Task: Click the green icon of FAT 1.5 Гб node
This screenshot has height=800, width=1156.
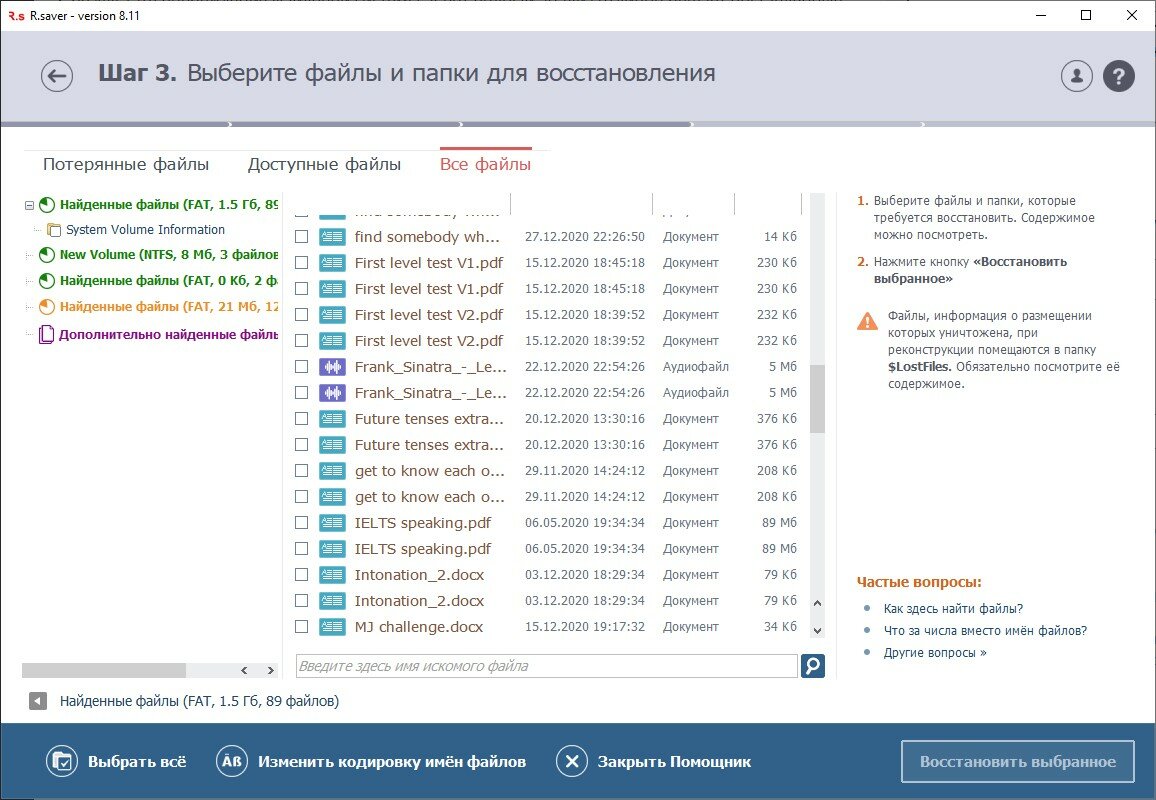Action: tap(47, 205)
